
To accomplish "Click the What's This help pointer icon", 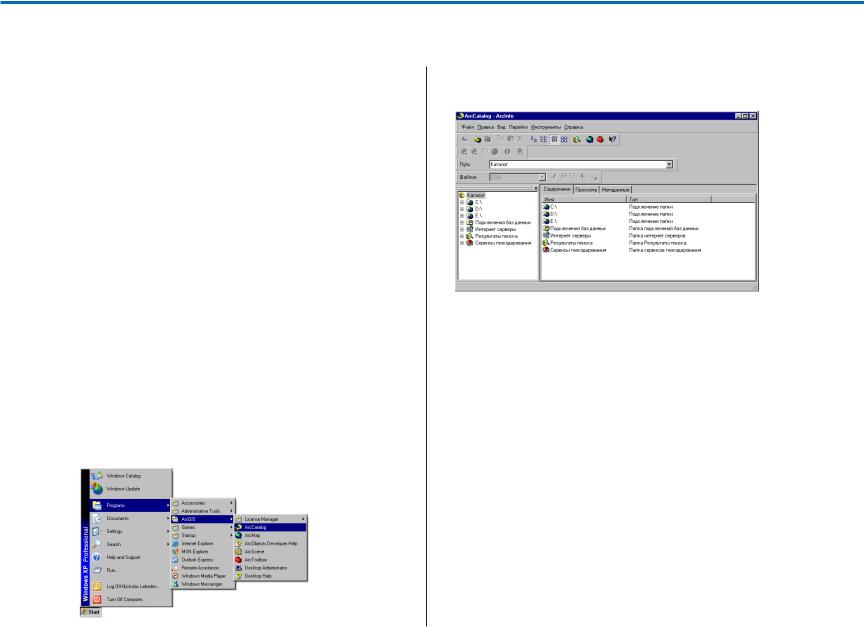I will click(x=612, y=139).
